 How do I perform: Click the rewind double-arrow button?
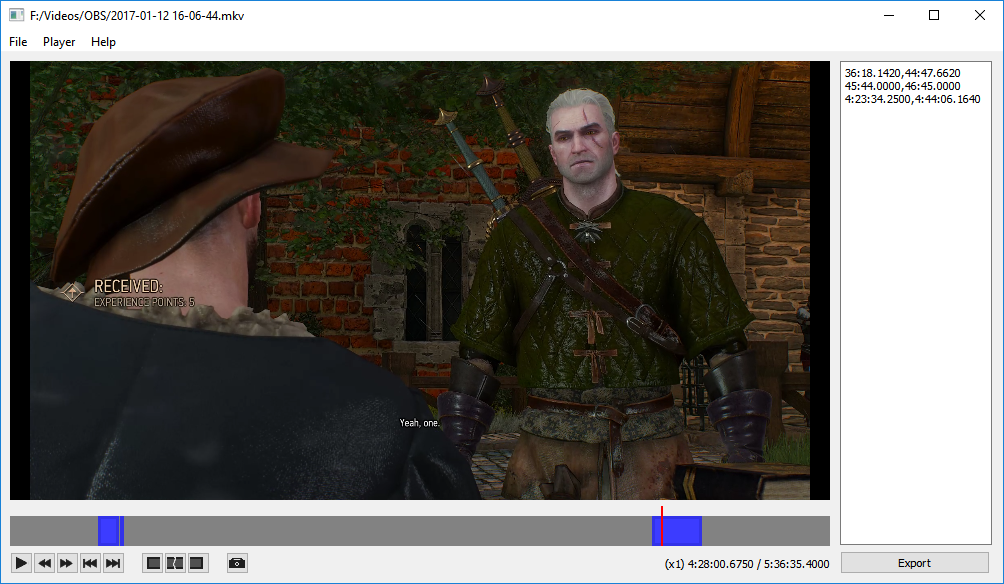44,564
